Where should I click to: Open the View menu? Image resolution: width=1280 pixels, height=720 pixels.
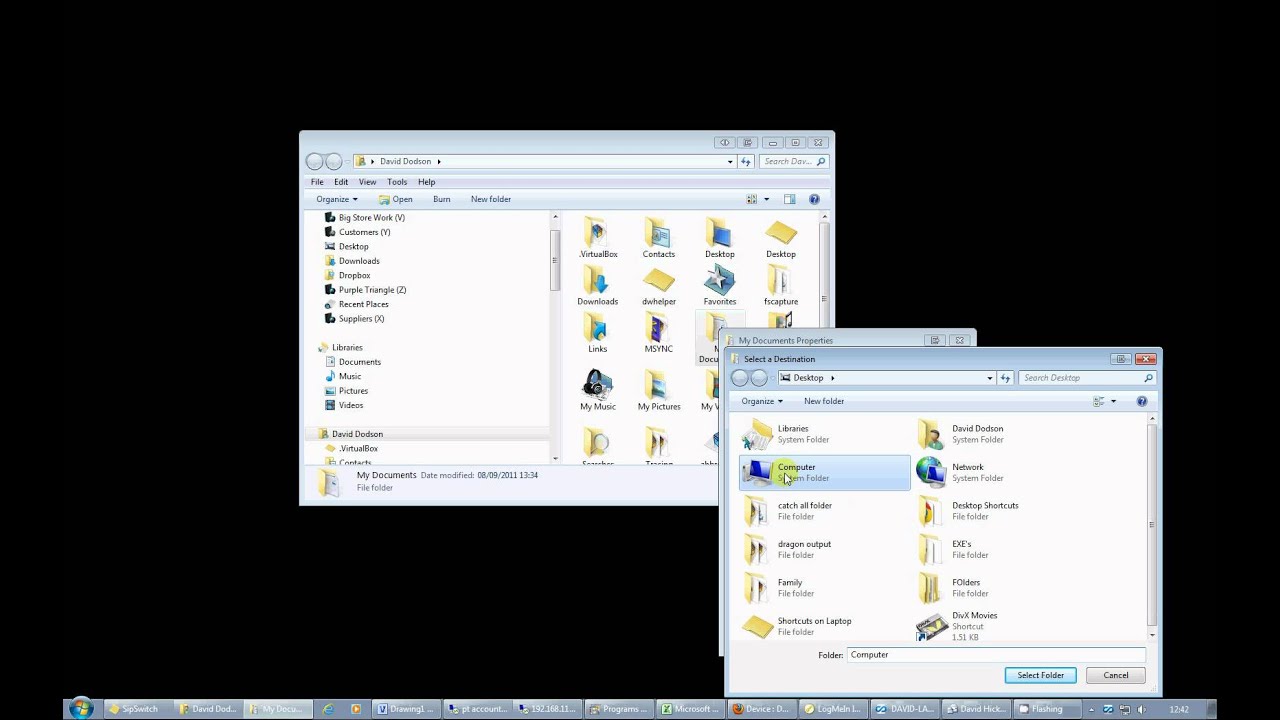[x=368, y=182]
